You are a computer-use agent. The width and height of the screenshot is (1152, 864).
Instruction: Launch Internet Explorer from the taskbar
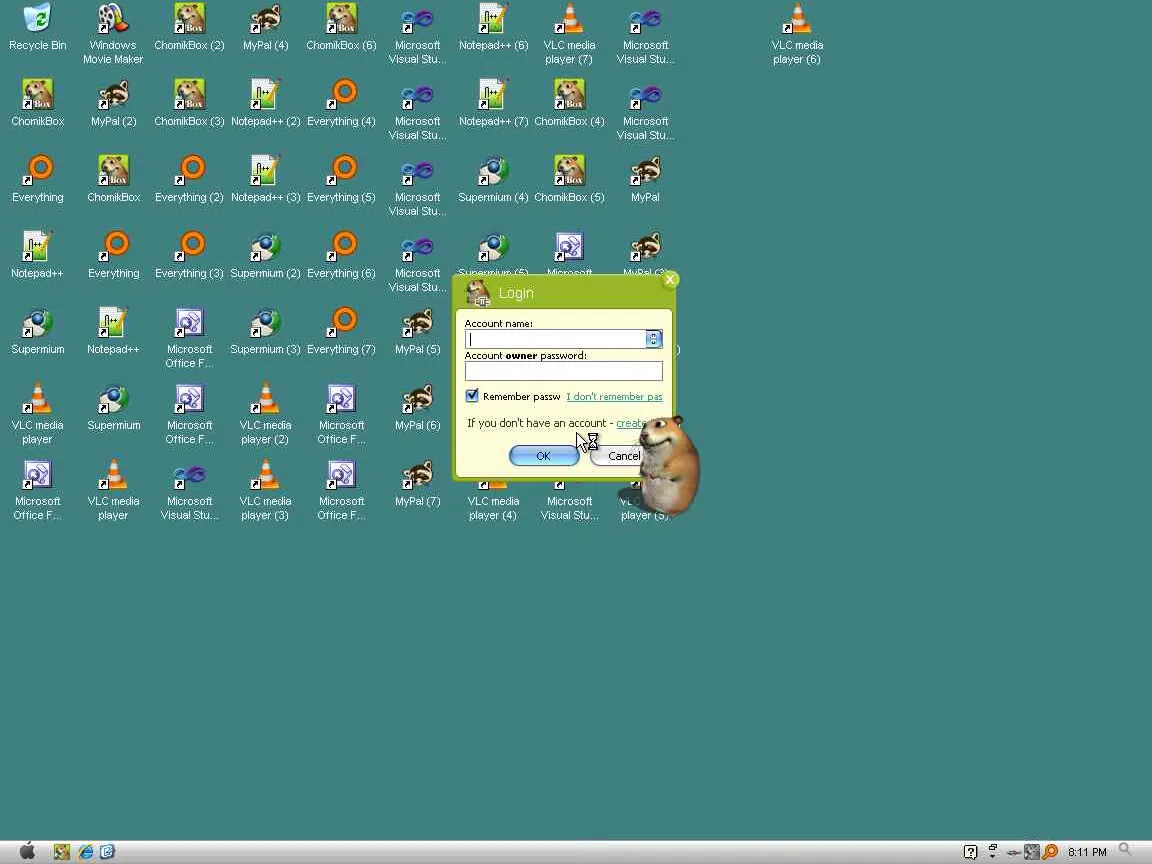[86, 852]
